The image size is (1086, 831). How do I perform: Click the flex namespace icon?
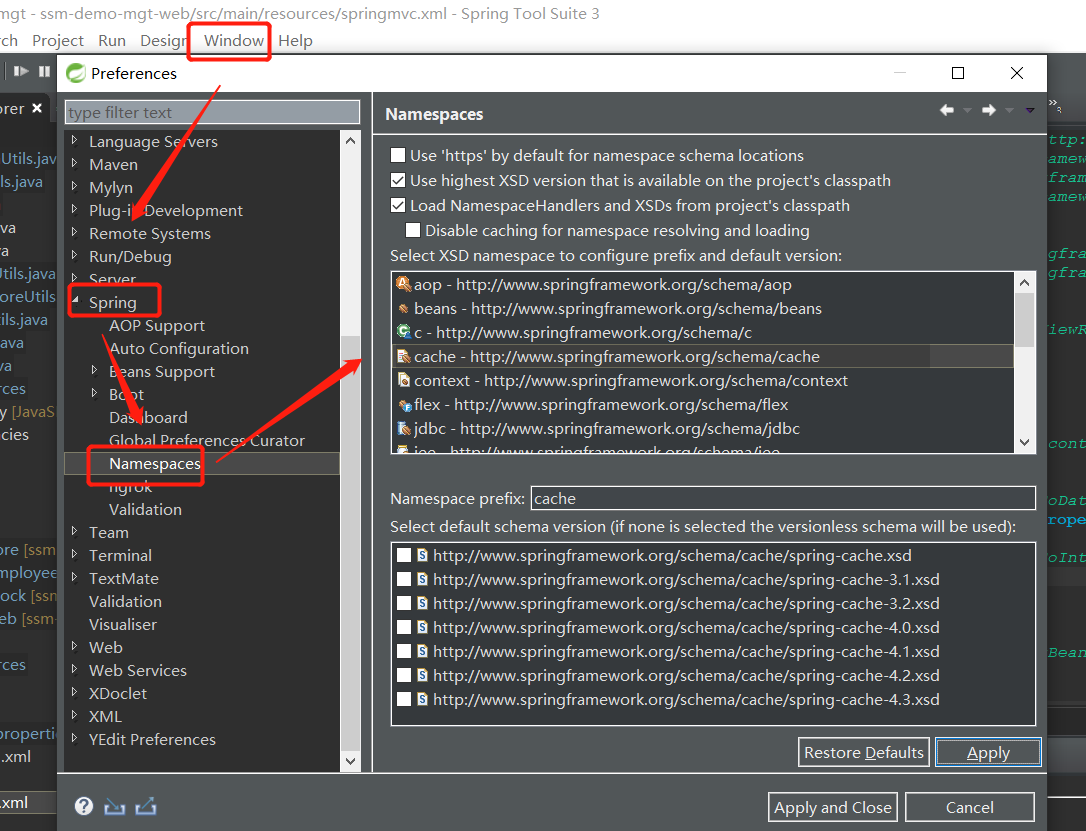click(405, 405)
